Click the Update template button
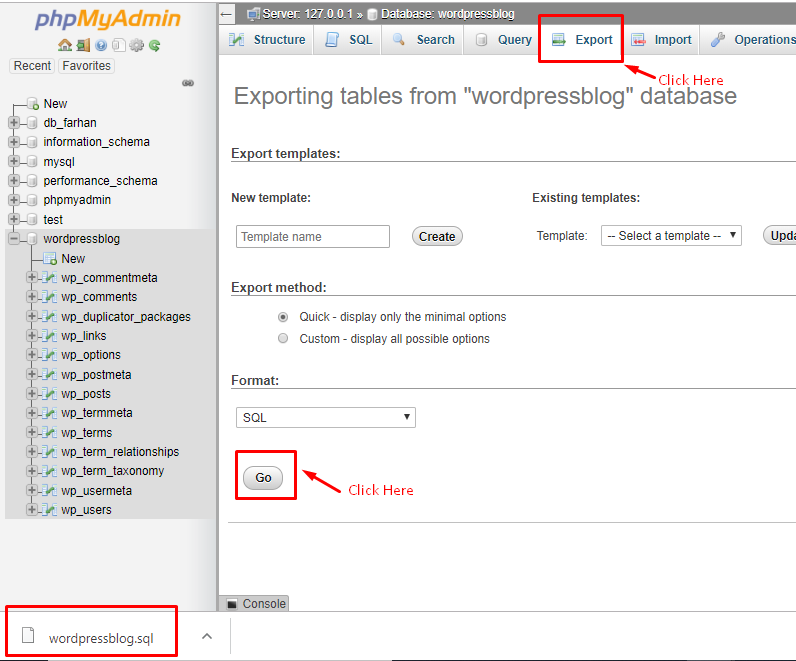 (x=780, y=235)
